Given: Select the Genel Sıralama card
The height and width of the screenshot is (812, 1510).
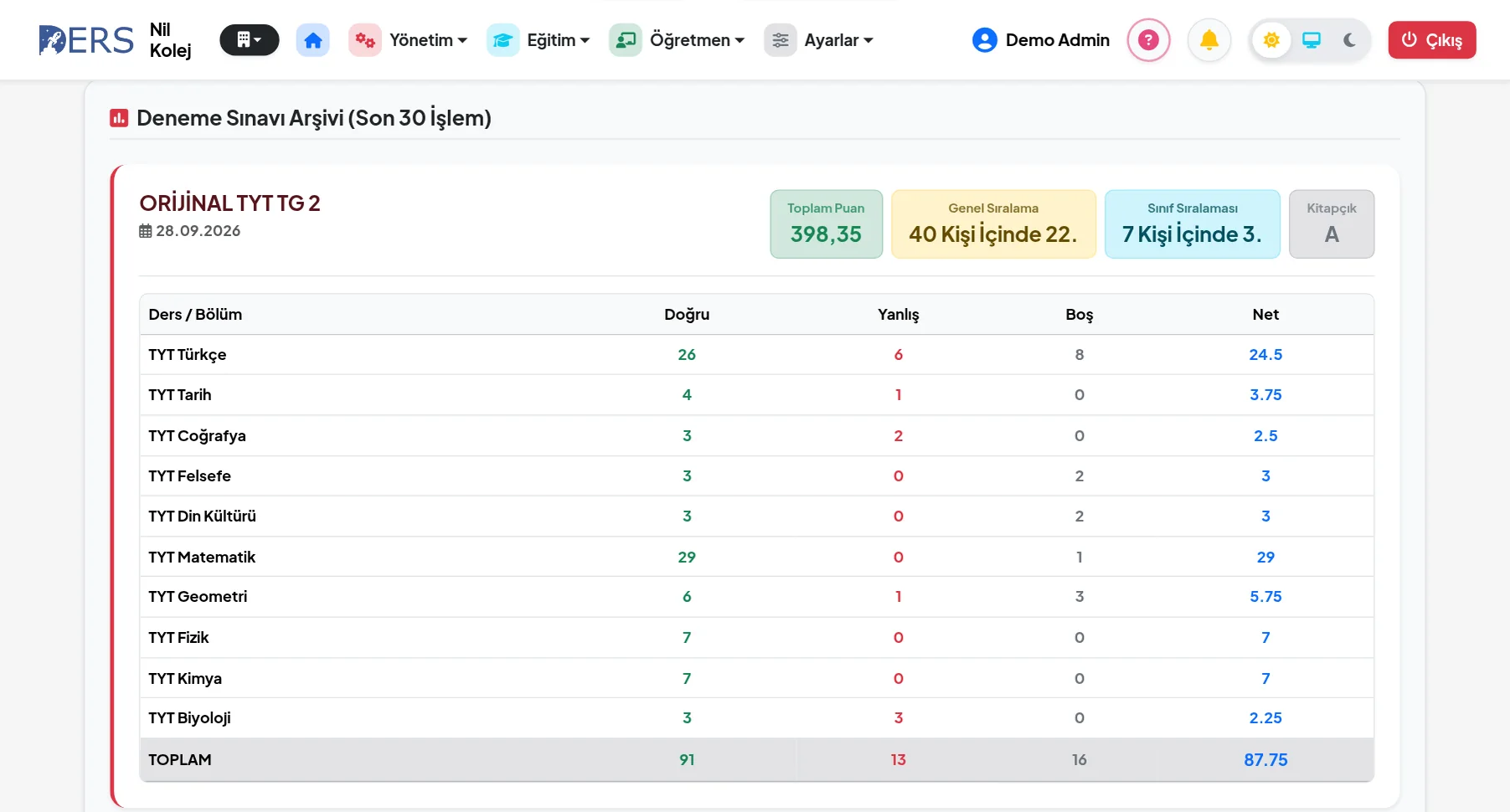Looking at the screenshot, I should (x=993, y=224).
